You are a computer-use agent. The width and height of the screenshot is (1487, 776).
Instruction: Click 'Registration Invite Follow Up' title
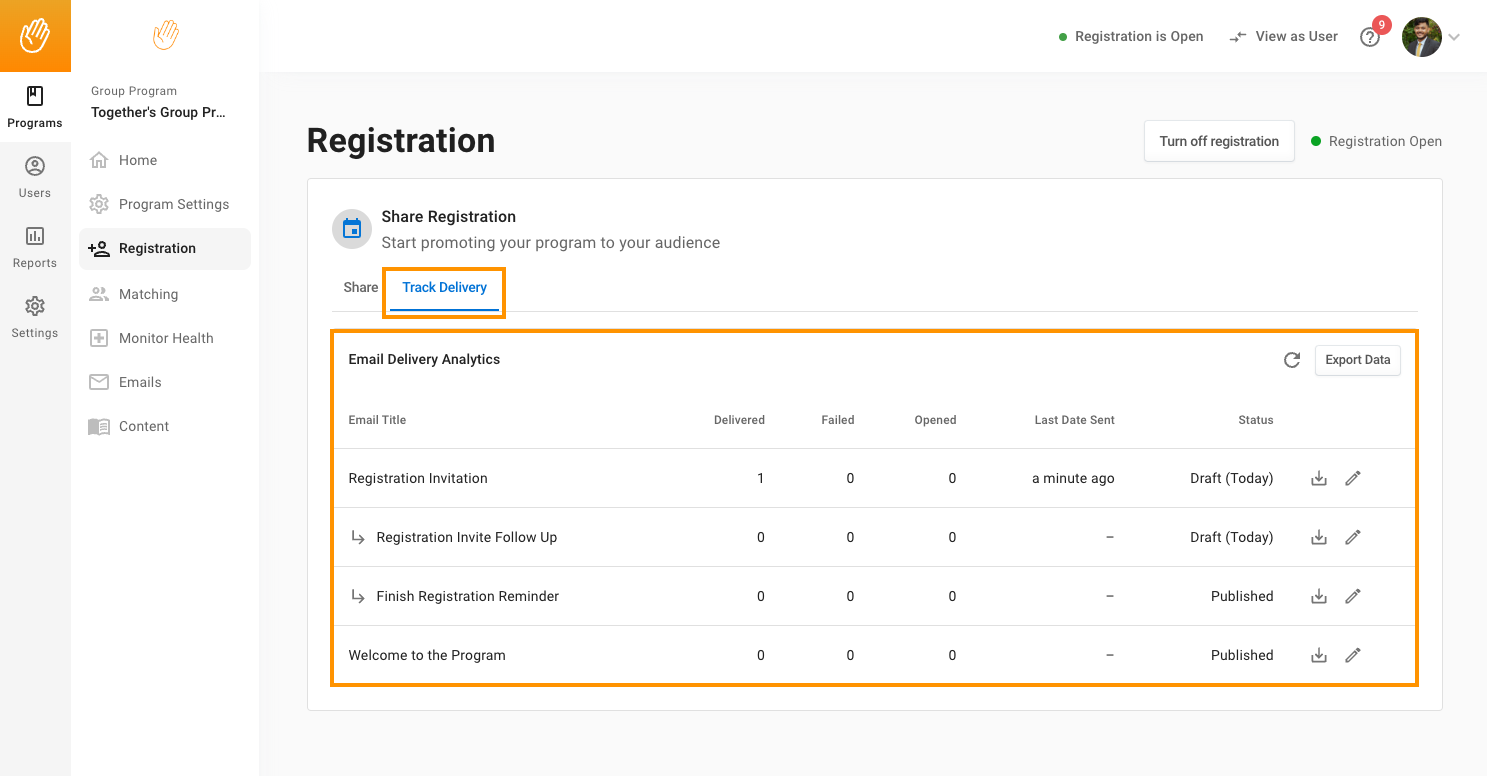click(x=467, y=537)
